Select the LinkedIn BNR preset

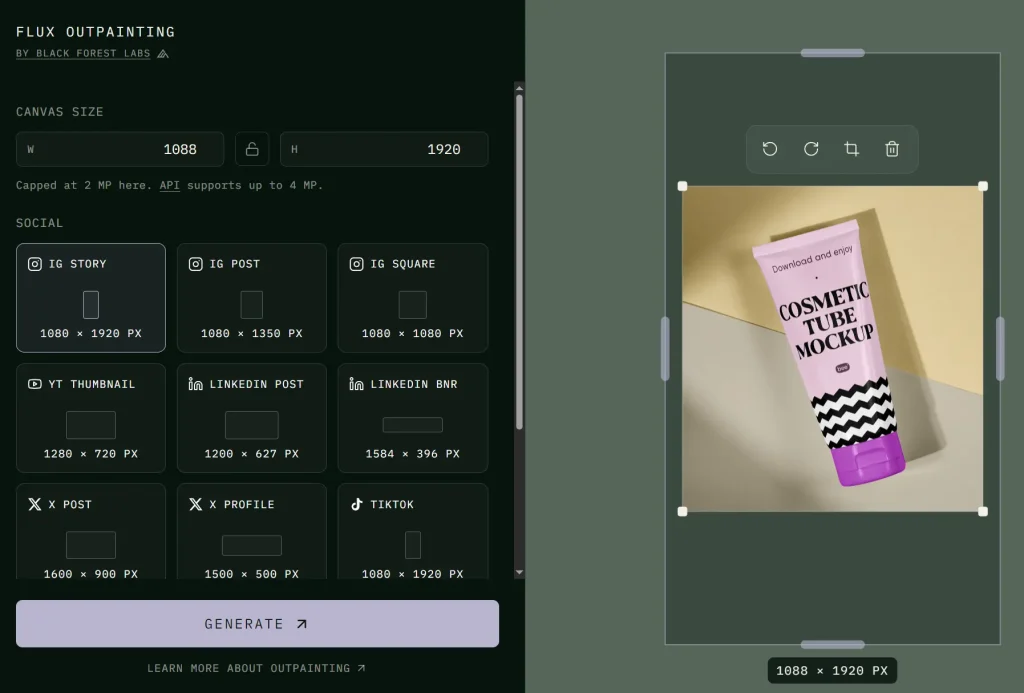(413, 418)
